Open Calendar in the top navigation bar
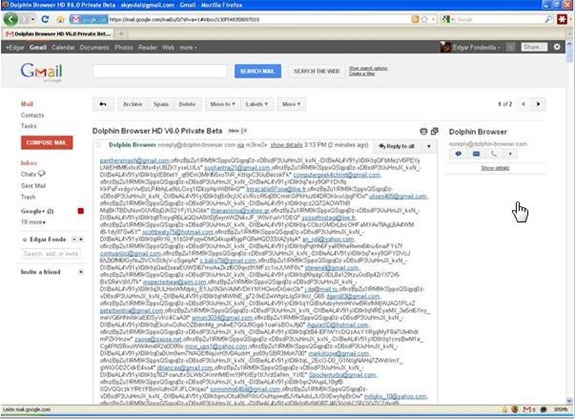 click(62, 47)
